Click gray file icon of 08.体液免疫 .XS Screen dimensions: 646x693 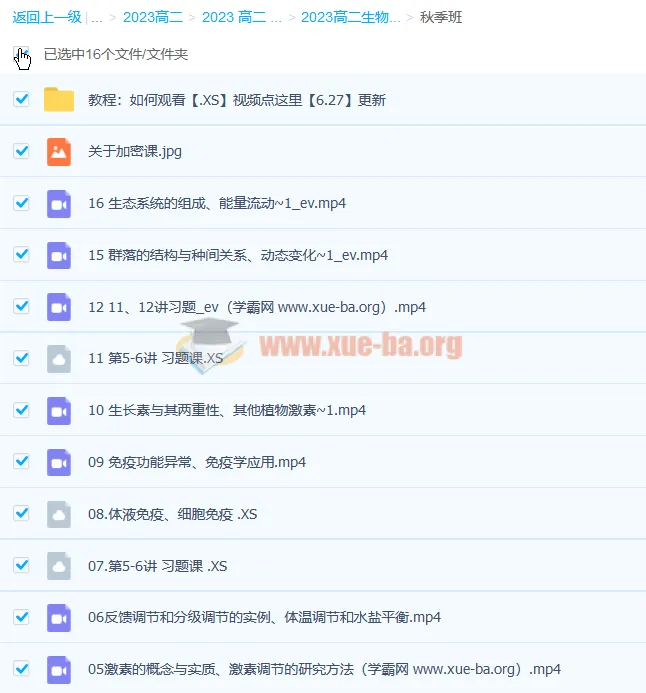tap(59, 514)
